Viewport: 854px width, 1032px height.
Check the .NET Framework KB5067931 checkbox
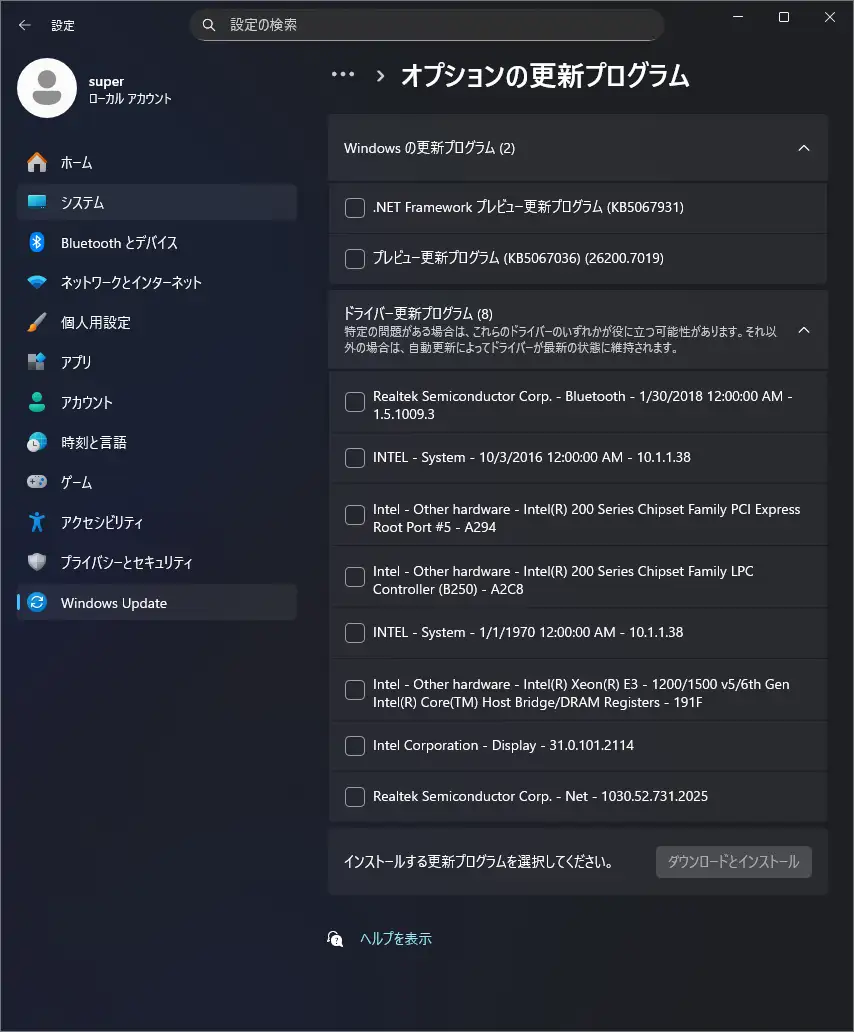click(x=355, y=208)
